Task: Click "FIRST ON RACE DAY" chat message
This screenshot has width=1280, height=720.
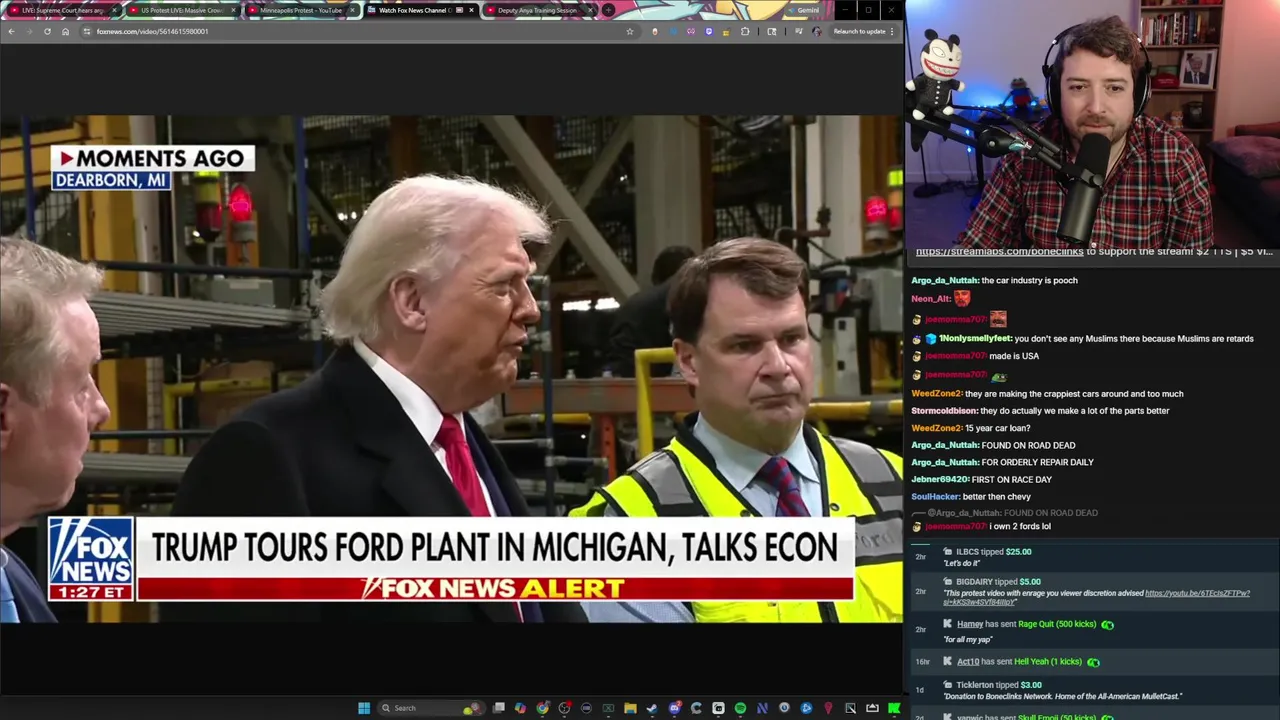Action: 1012,479
